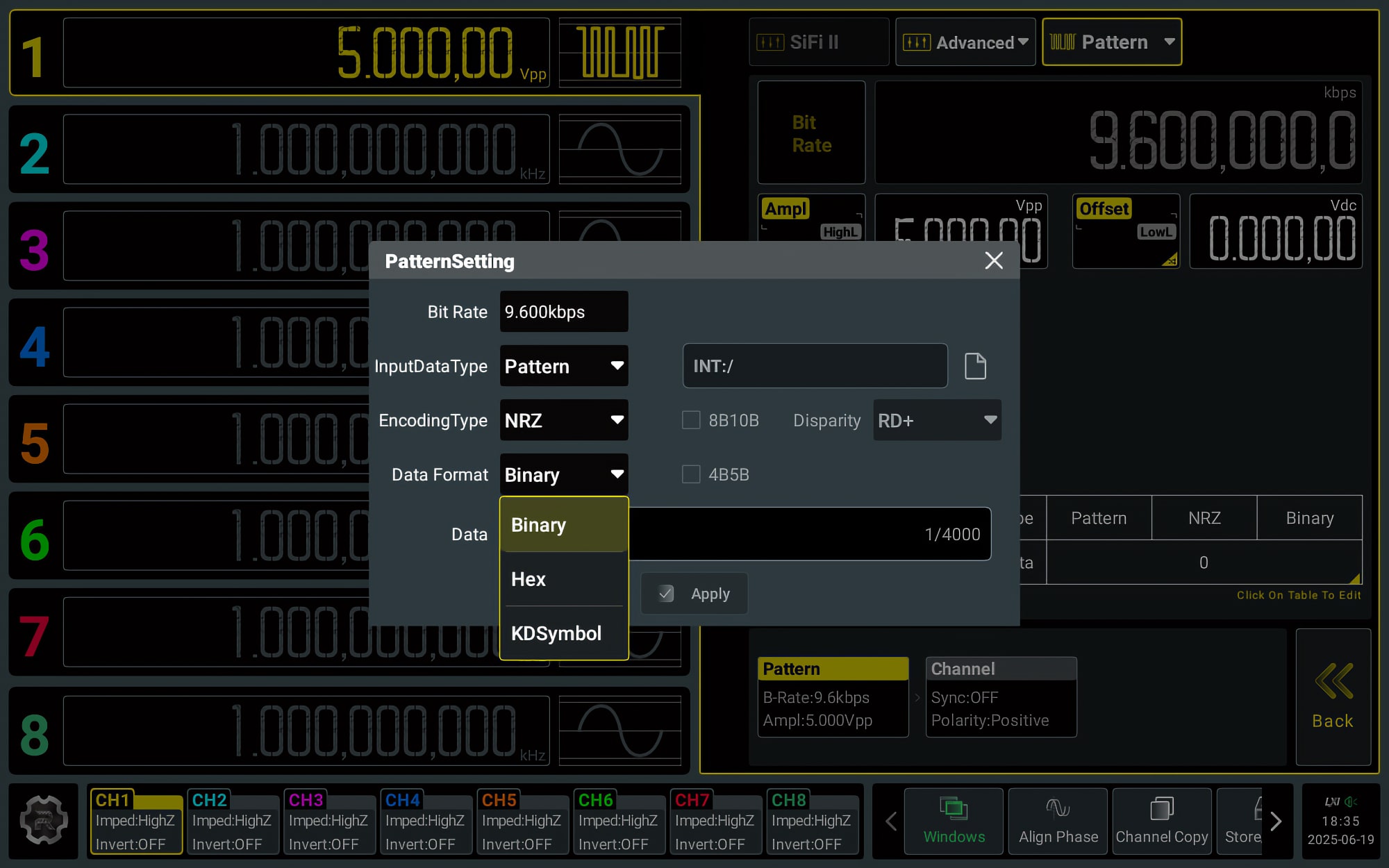The height and width of the screenshot is (868, 1389).
Task: Enable the 4B5B checkbox
Action: (690, 474)
